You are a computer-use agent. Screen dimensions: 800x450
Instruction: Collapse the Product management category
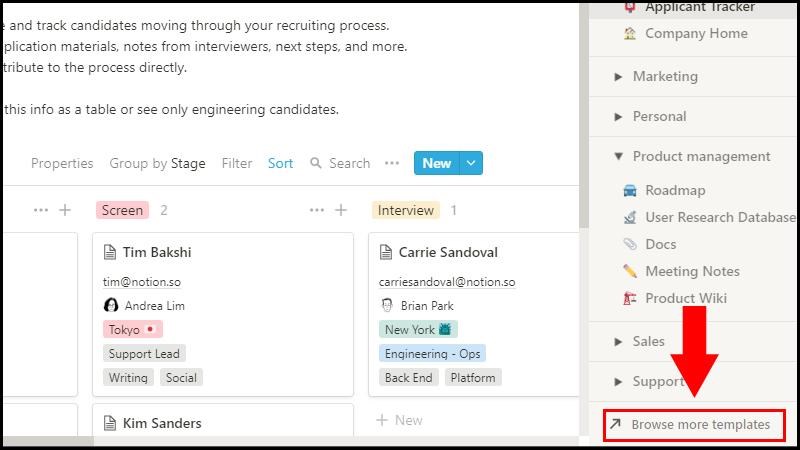click(619, 156)
